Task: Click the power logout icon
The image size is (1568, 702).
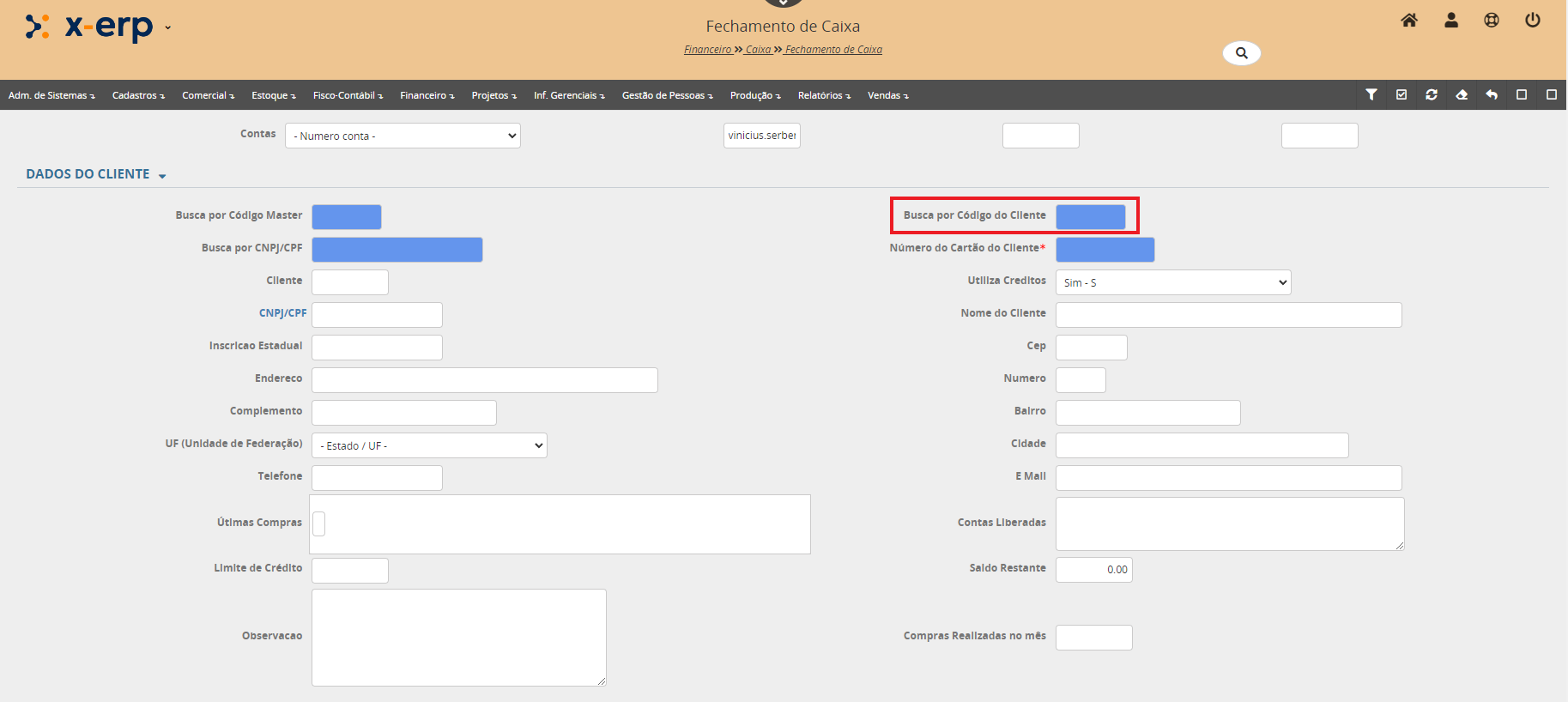Action: tap(1532, 21)
